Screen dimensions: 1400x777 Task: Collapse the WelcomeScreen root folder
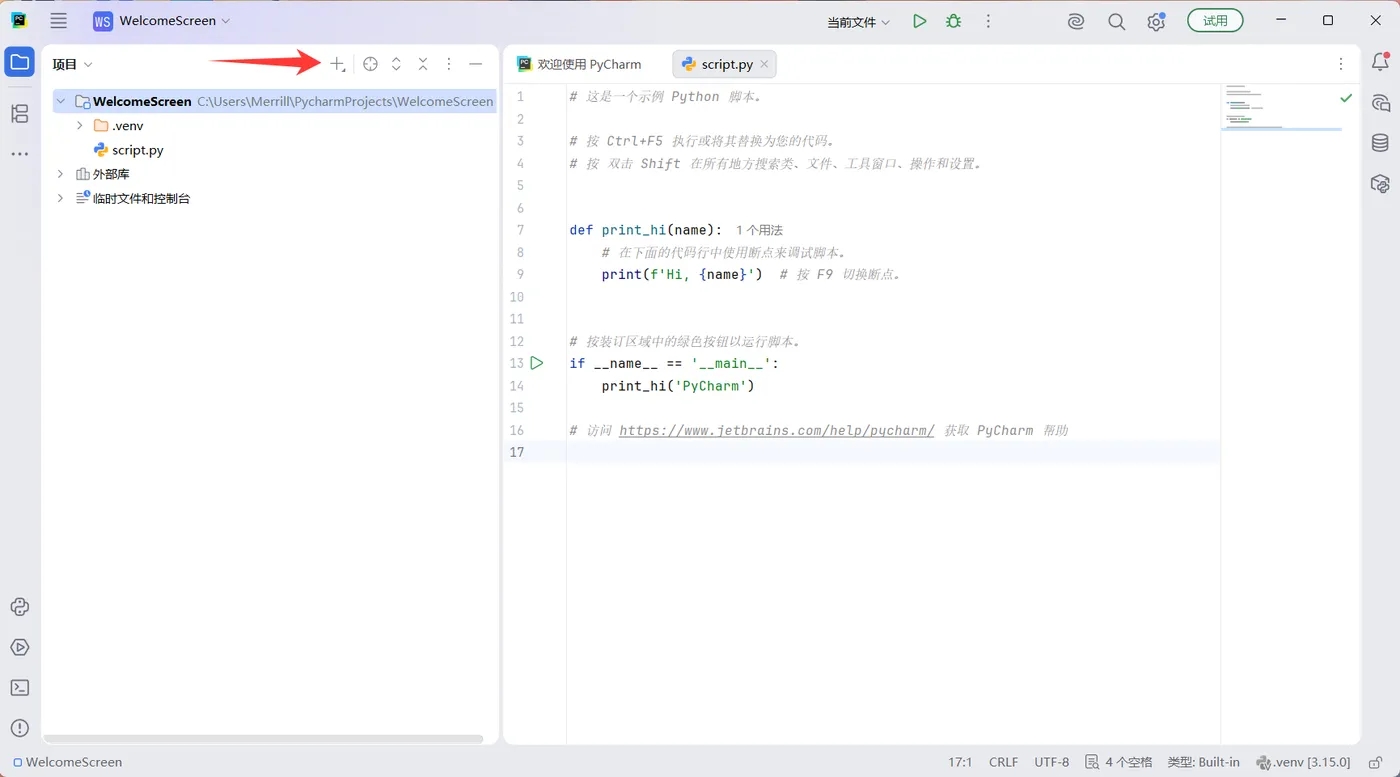tap(61, 101)
